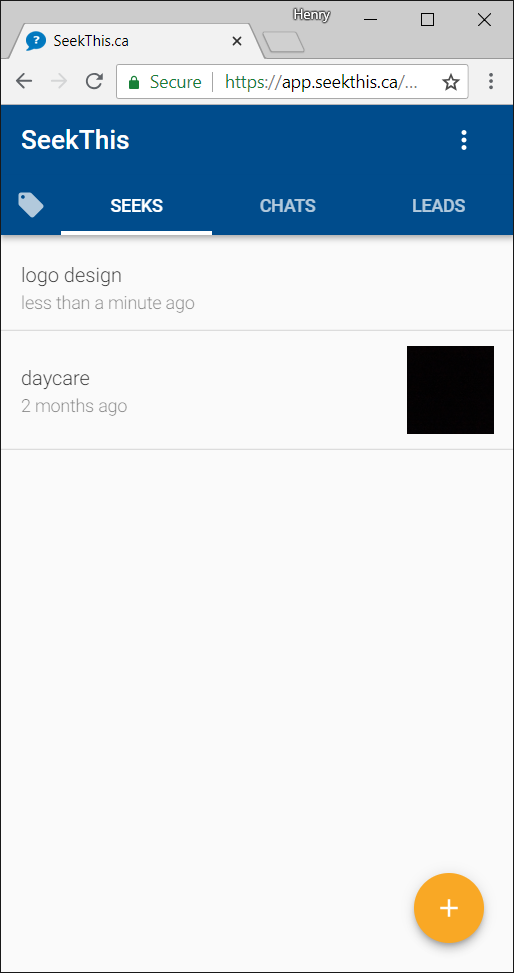
Task: Open Chrome's three-dot customize menu
Action: (491, 81)
